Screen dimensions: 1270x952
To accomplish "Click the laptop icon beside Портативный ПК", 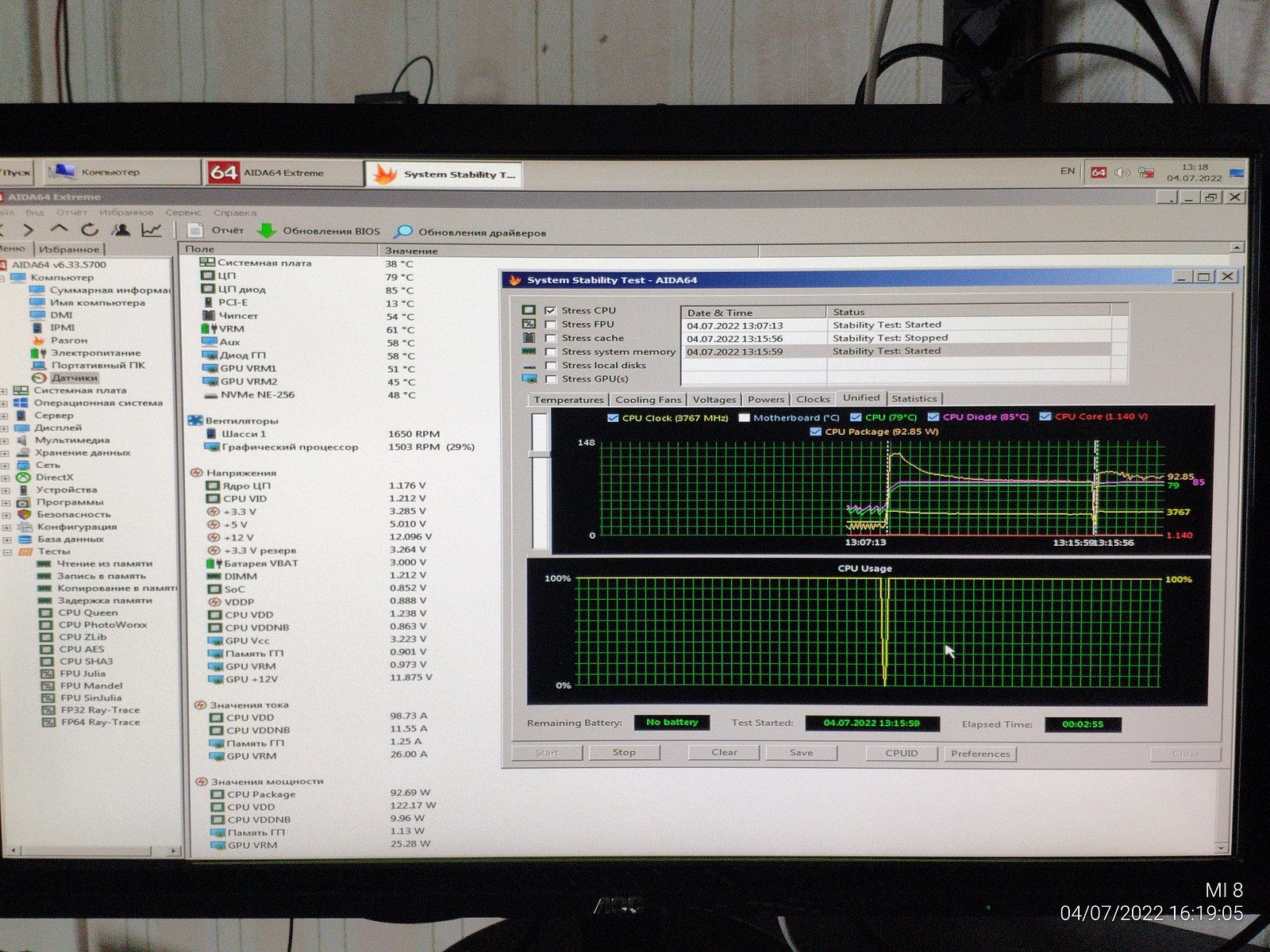I will pyautogui.click(x=39, y=366).
